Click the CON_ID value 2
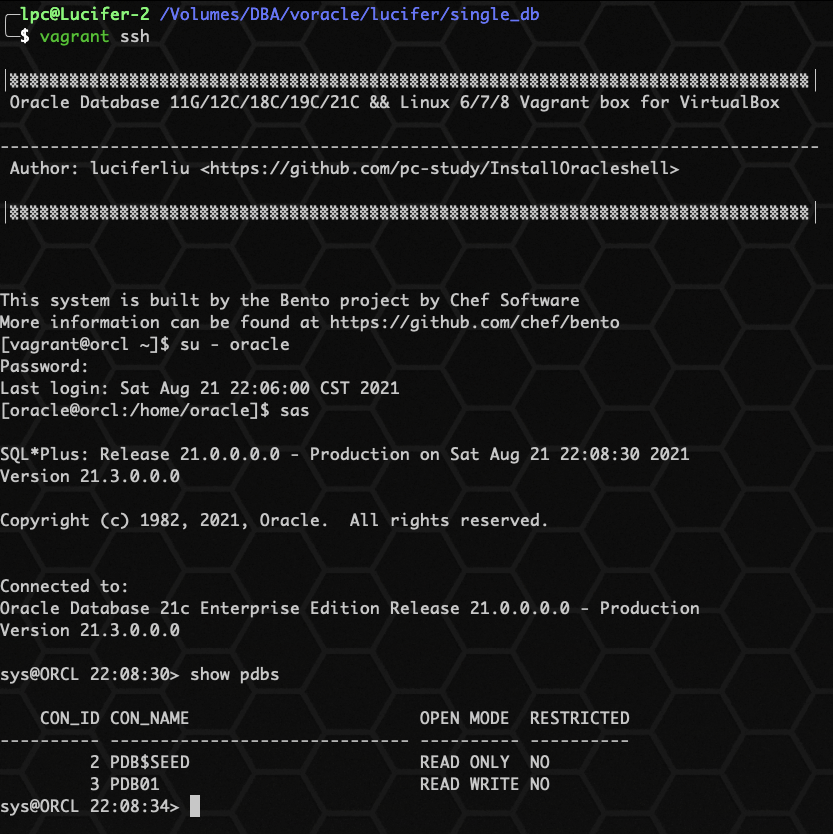The height and width of the screenshot is (834, 833). (x=95, y=762)
